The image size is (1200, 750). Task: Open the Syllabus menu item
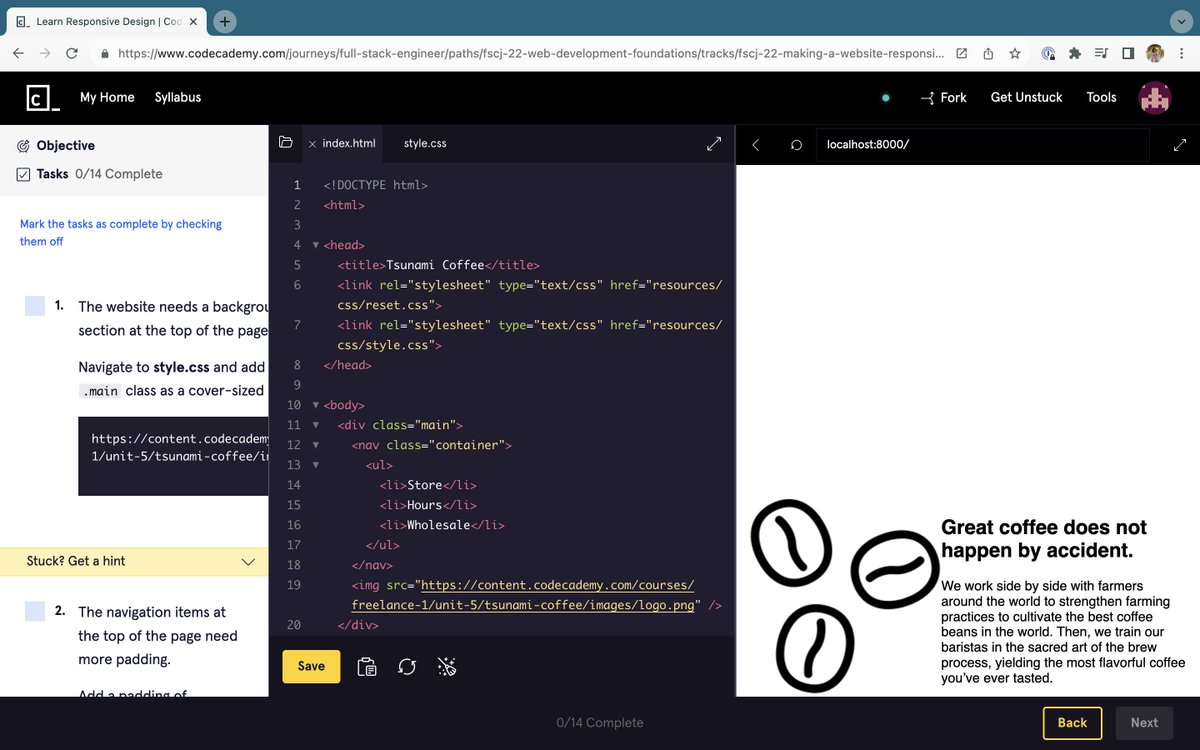(x=178, y=97)
